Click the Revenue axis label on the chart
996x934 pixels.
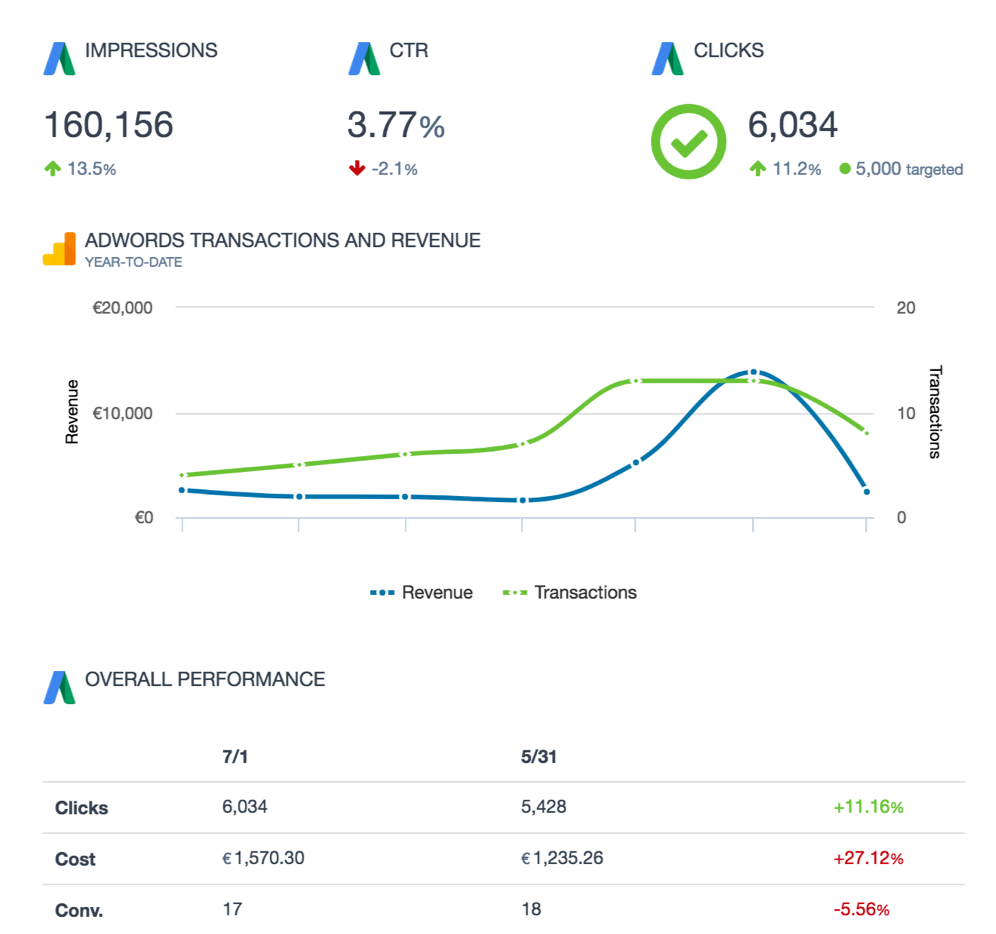tap(70, 412)
